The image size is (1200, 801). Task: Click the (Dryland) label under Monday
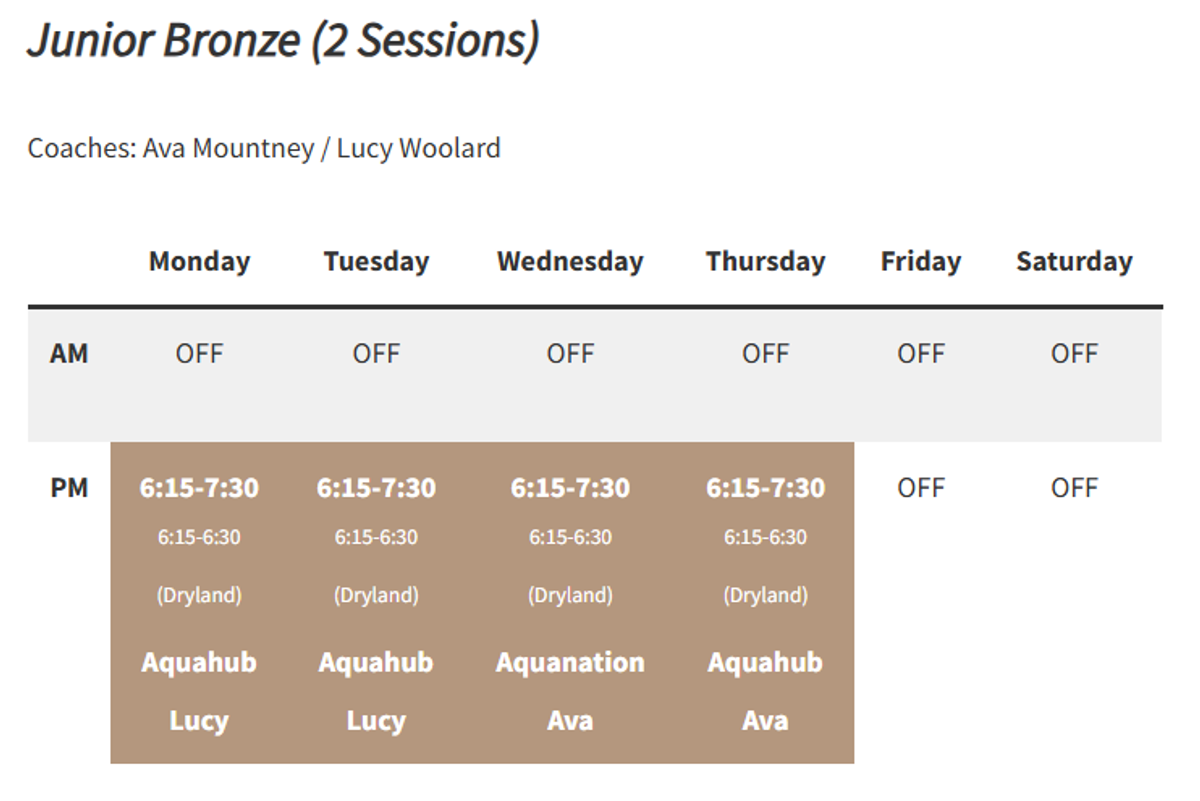[x=199, y=595]
